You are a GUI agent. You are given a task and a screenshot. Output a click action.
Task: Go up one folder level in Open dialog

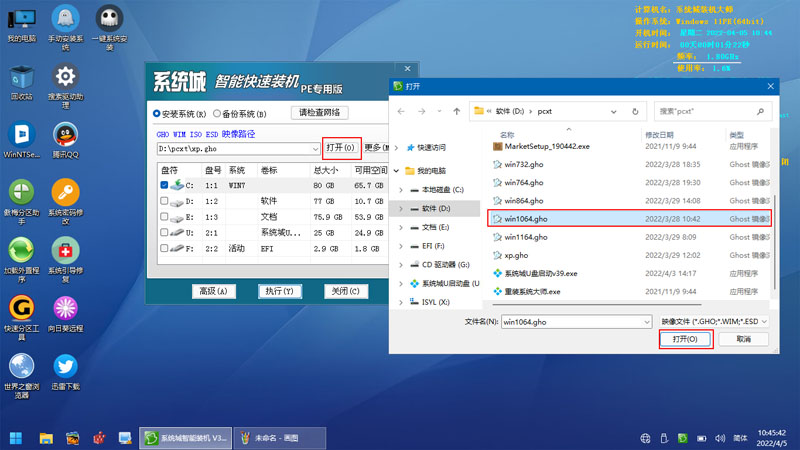point(457,111)
